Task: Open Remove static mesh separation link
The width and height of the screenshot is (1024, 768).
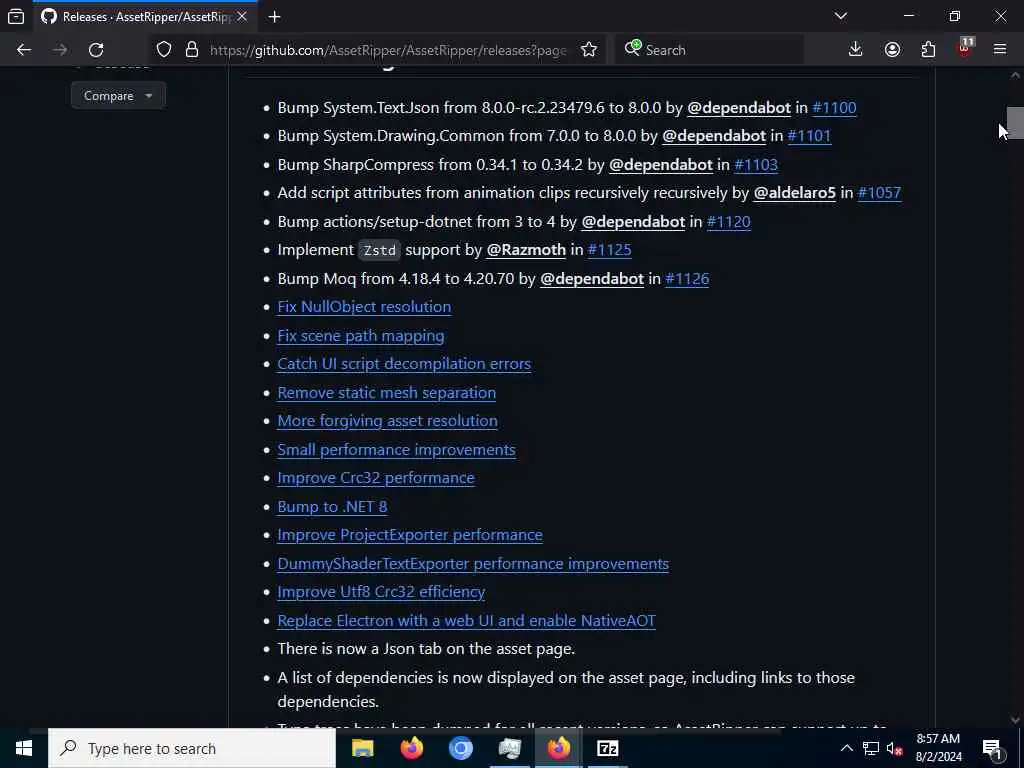Action: (387, 392)
